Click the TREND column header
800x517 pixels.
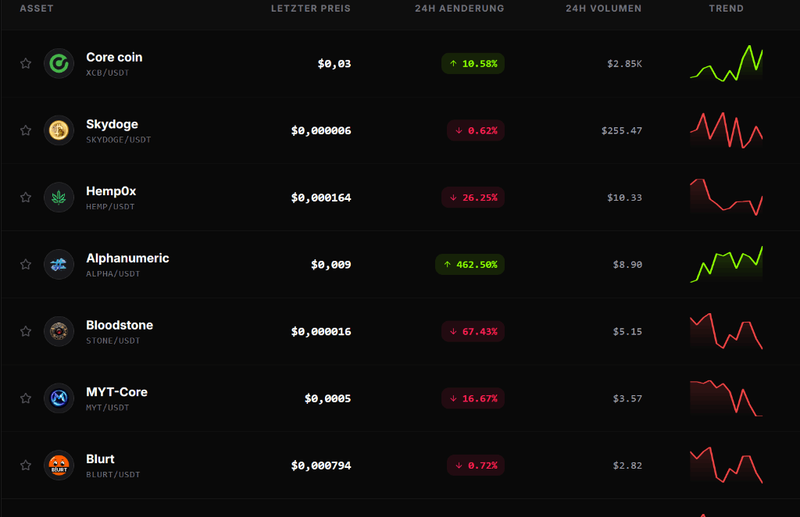[x=726, y=8]
